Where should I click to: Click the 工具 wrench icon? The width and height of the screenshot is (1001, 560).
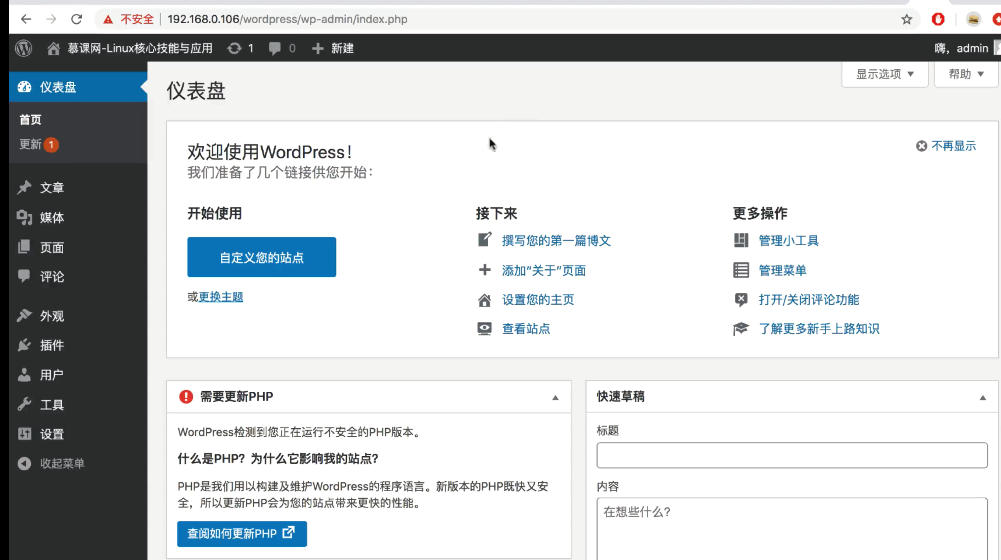pos(24,404)
